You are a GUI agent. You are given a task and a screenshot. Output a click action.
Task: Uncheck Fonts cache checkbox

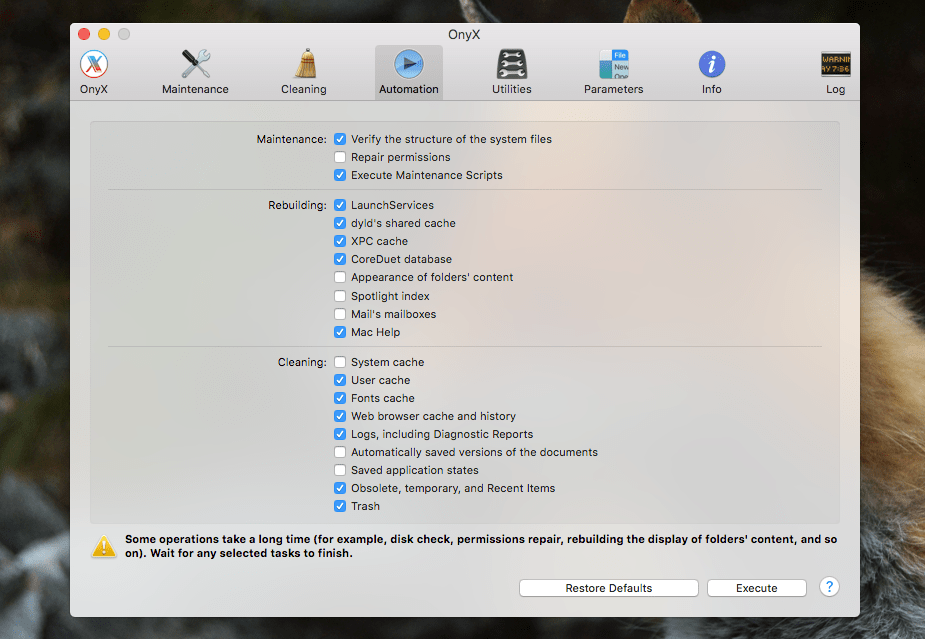click(x=340, y=398)
